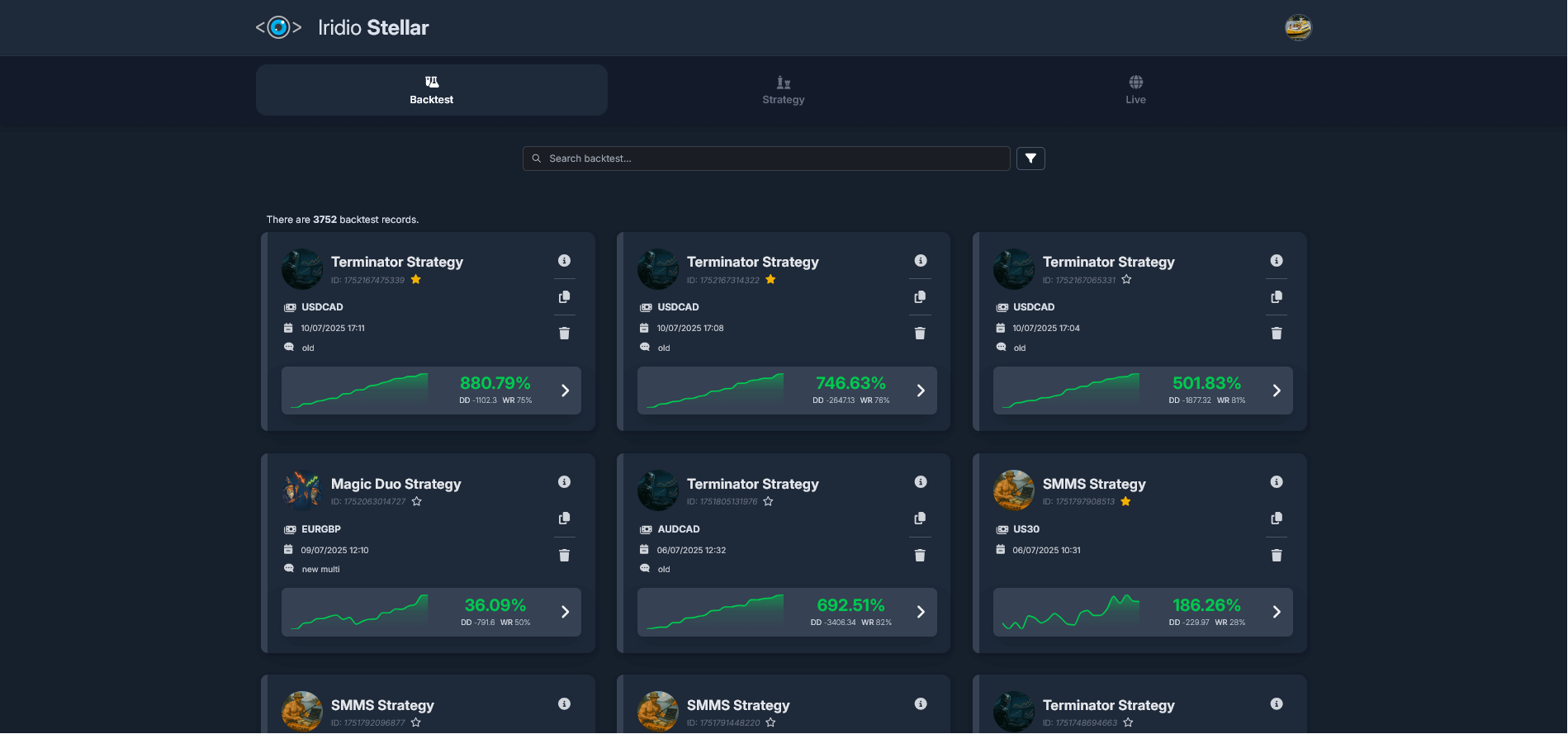
Task: Duplicate the US30 SMMS Strategy backtest
Action: point(1277,519)
